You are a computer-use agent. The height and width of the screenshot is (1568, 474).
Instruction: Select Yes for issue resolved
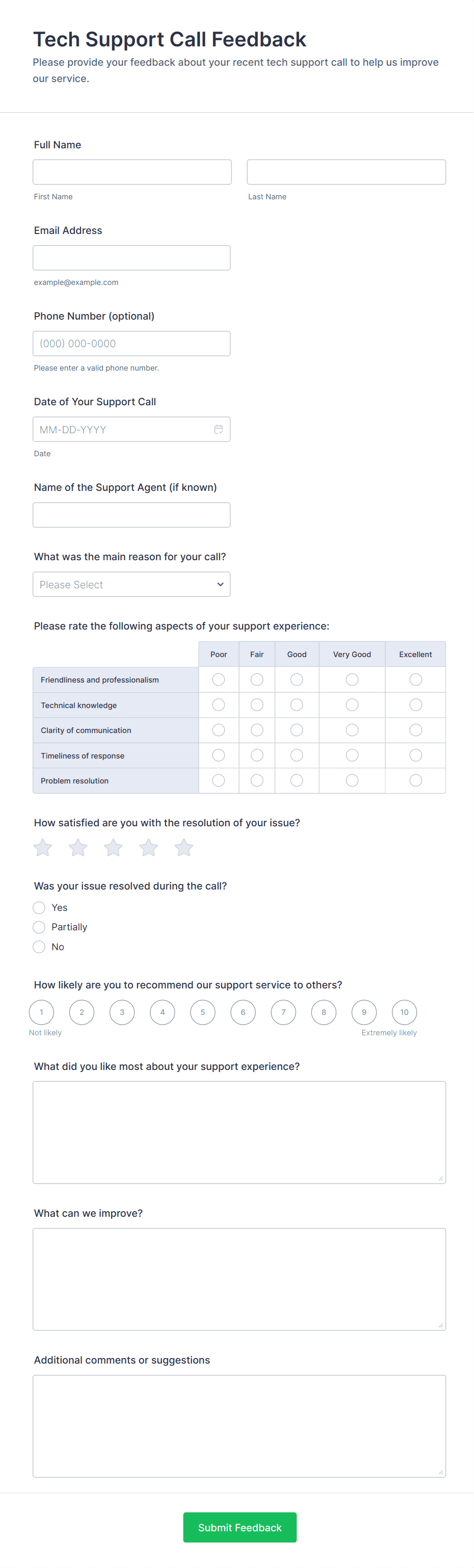coord(39,907)
